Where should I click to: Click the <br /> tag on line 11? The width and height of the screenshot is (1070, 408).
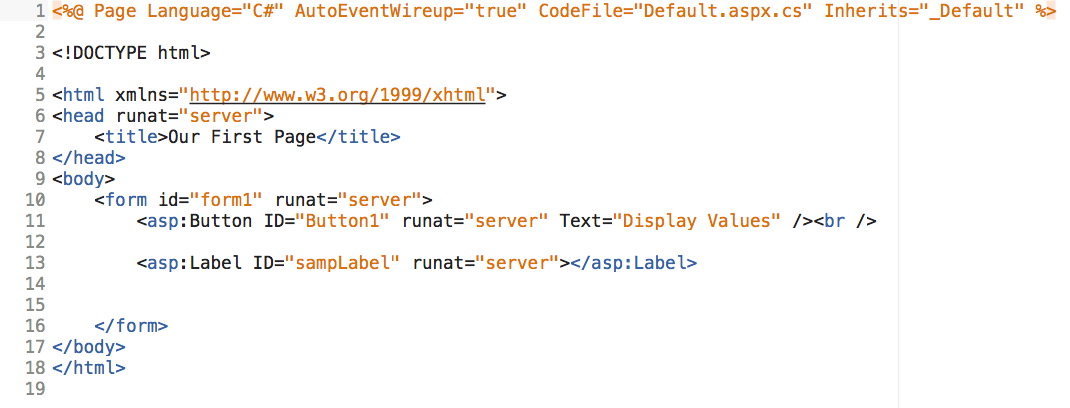844,220
